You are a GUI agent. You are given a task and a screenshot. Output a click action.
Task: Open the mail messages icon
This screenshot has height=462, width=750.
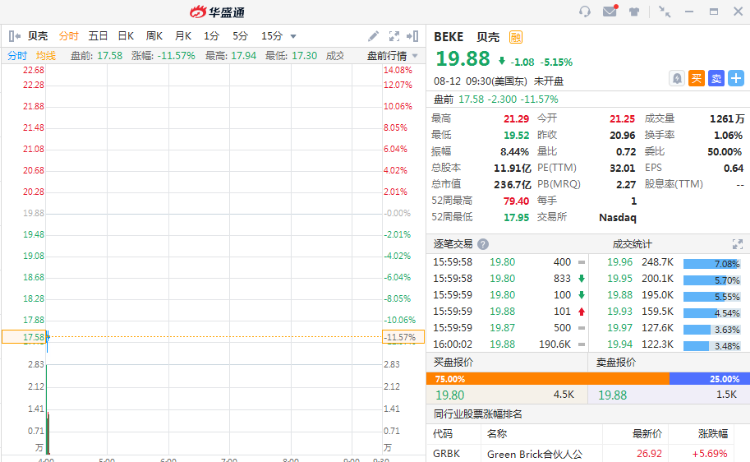click(609, 12)
